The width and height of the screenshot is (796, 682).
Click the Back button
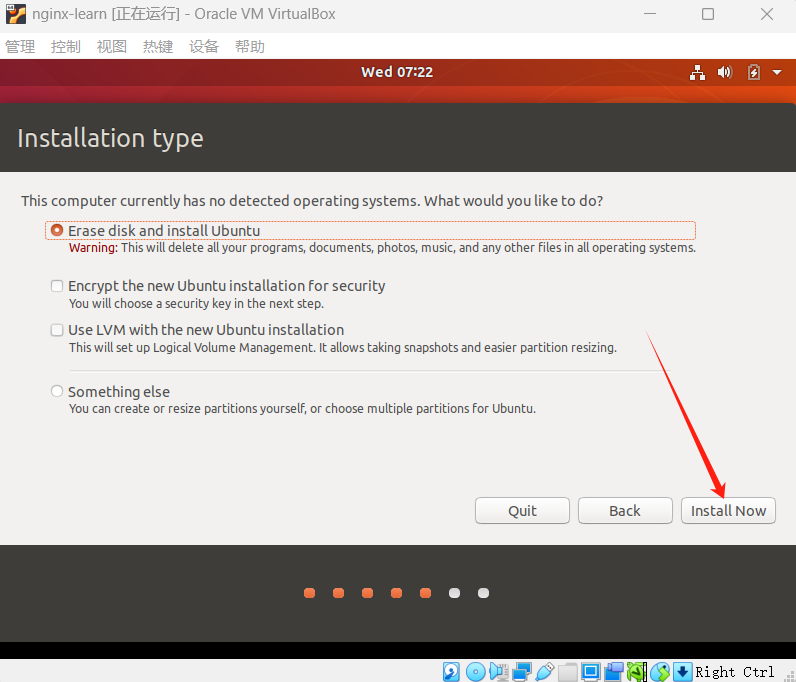[625, 510]
